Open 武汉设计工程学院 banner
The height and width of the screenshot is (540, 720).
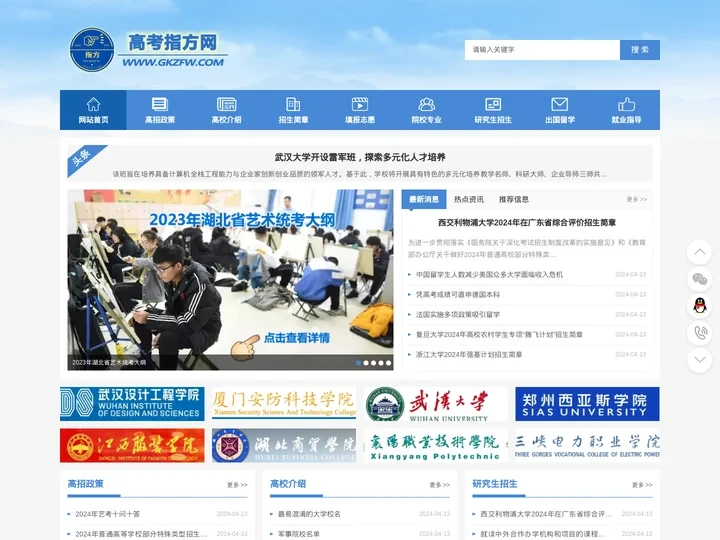click(x=132, y=404)
